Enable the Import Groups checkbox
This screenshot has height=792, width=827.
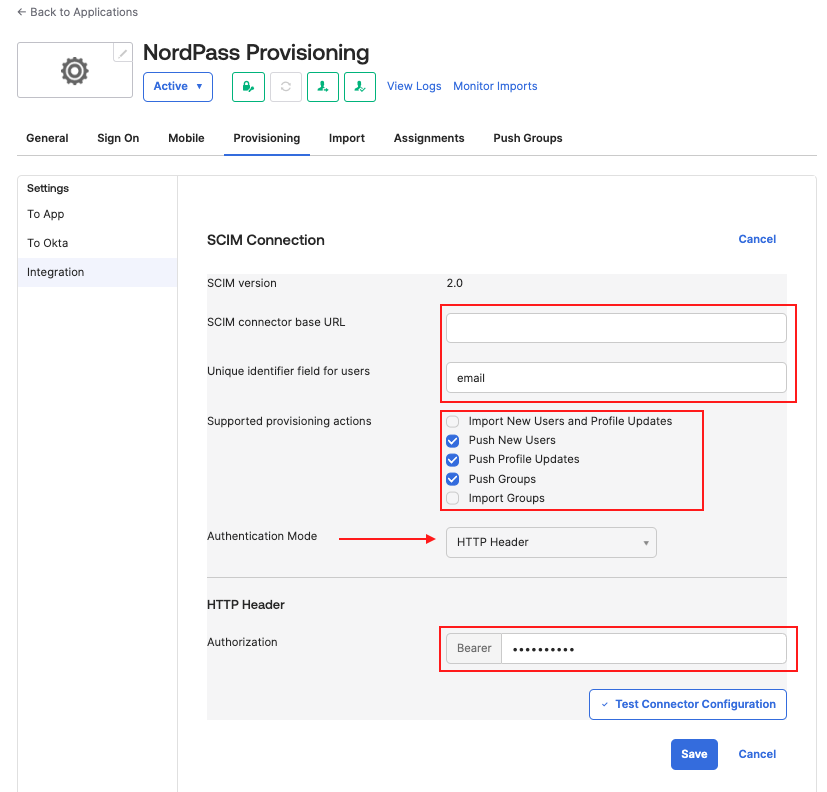click(x=453, y=498)
